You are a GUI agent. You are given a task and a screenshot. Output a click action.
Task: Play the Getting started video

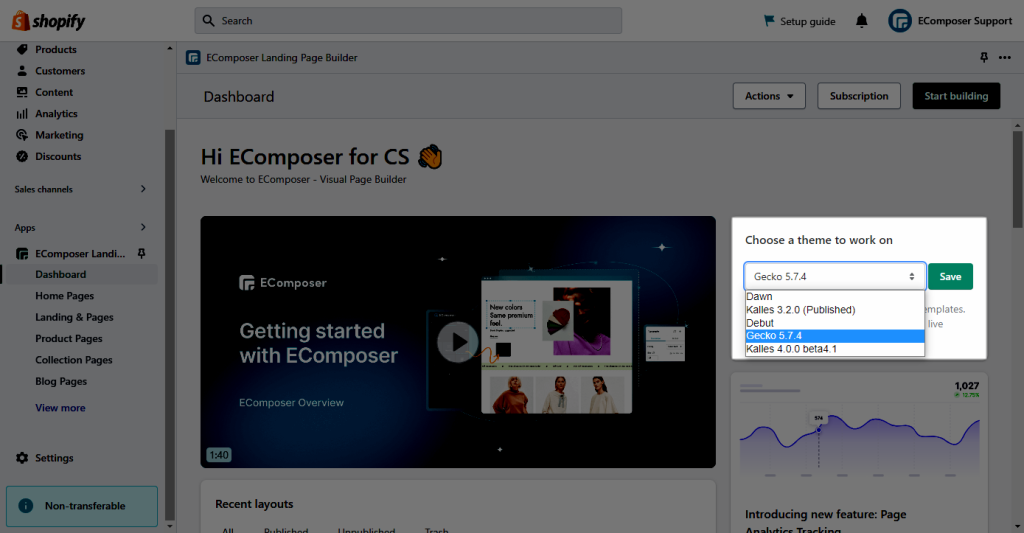[457, 342]
